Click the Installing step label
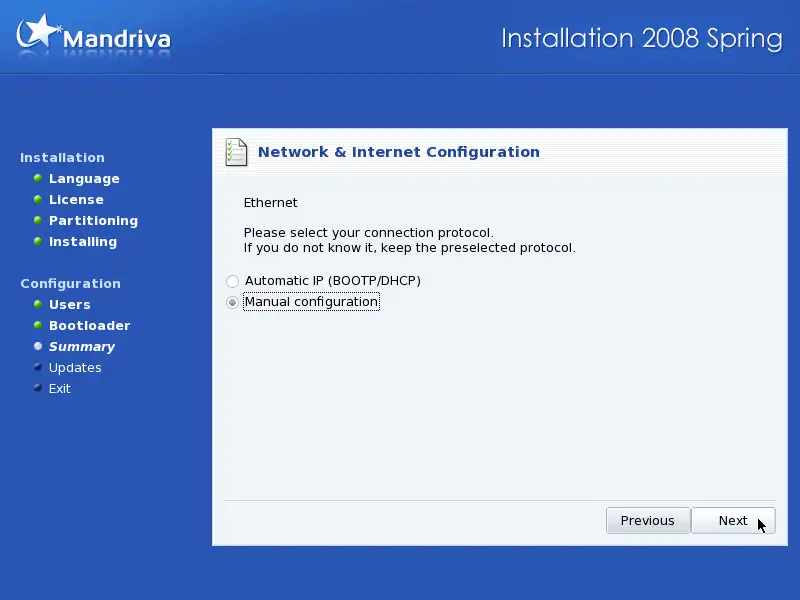This screenshot has width=800, height=600. (x=83, y=242)
